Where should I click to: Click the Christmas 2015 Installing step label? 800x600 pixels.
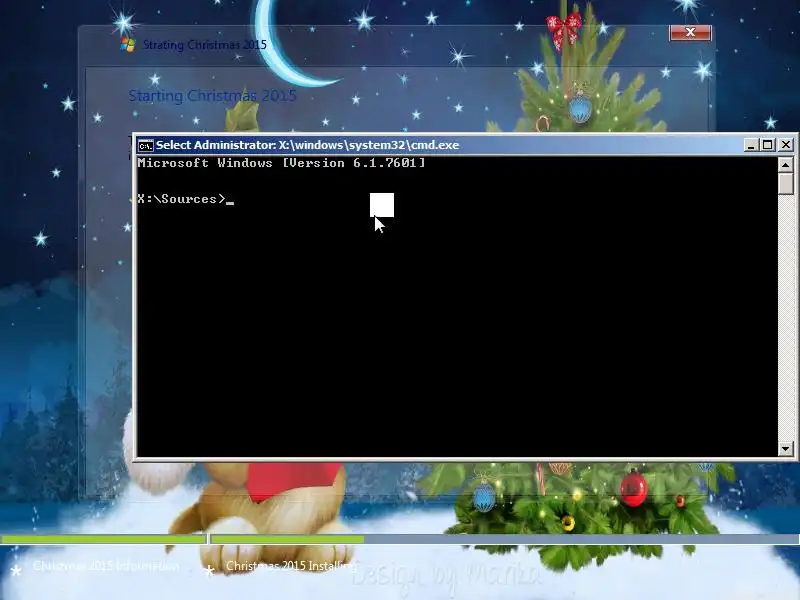(291, 566)
